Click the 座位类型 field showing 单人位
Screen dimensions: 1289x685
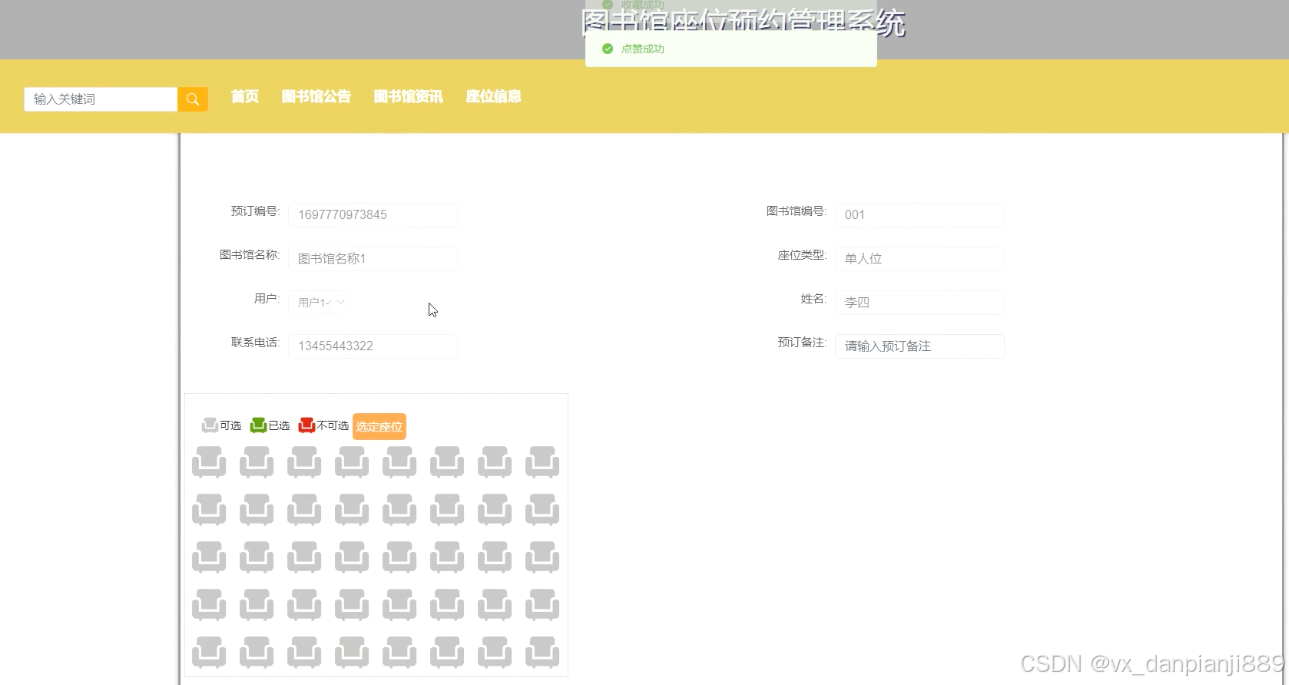click(x=920, y=259)
